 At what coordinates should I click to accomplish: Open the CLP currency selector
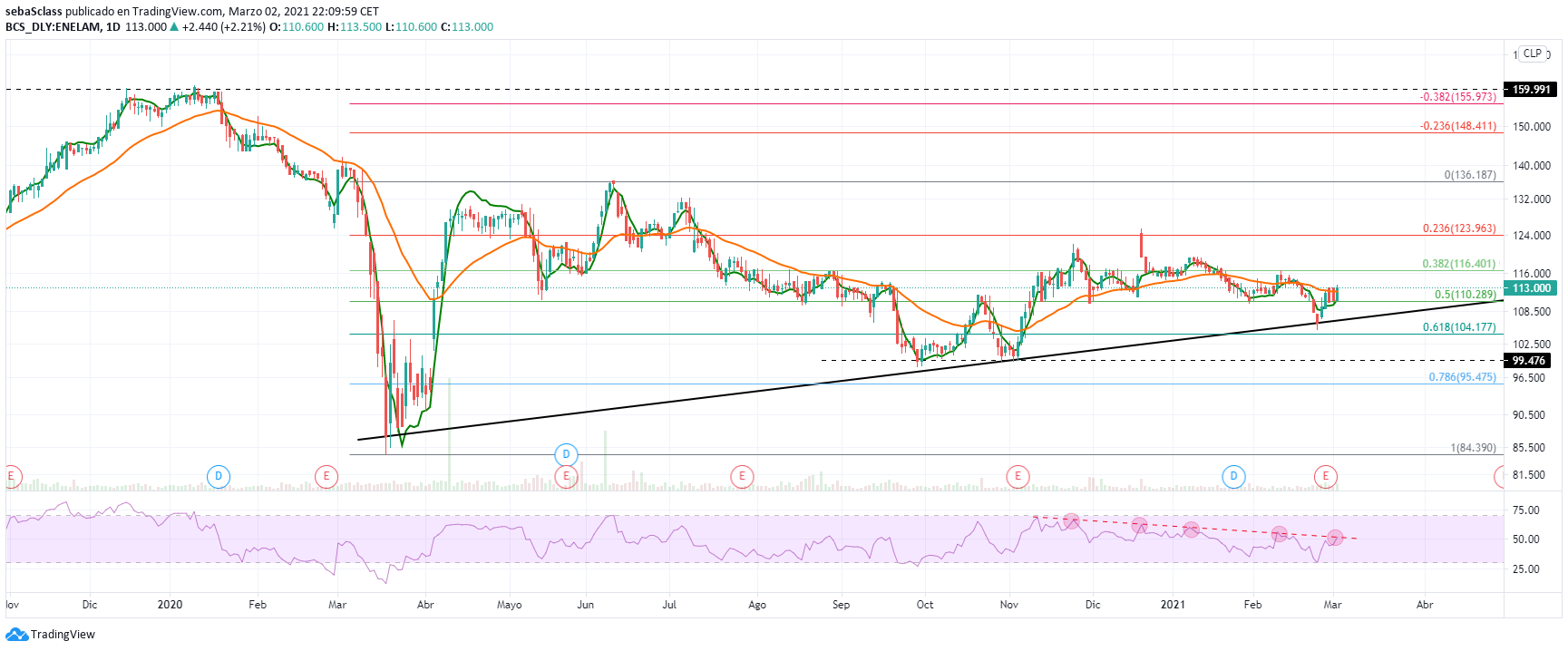(x=1533, y=53)
